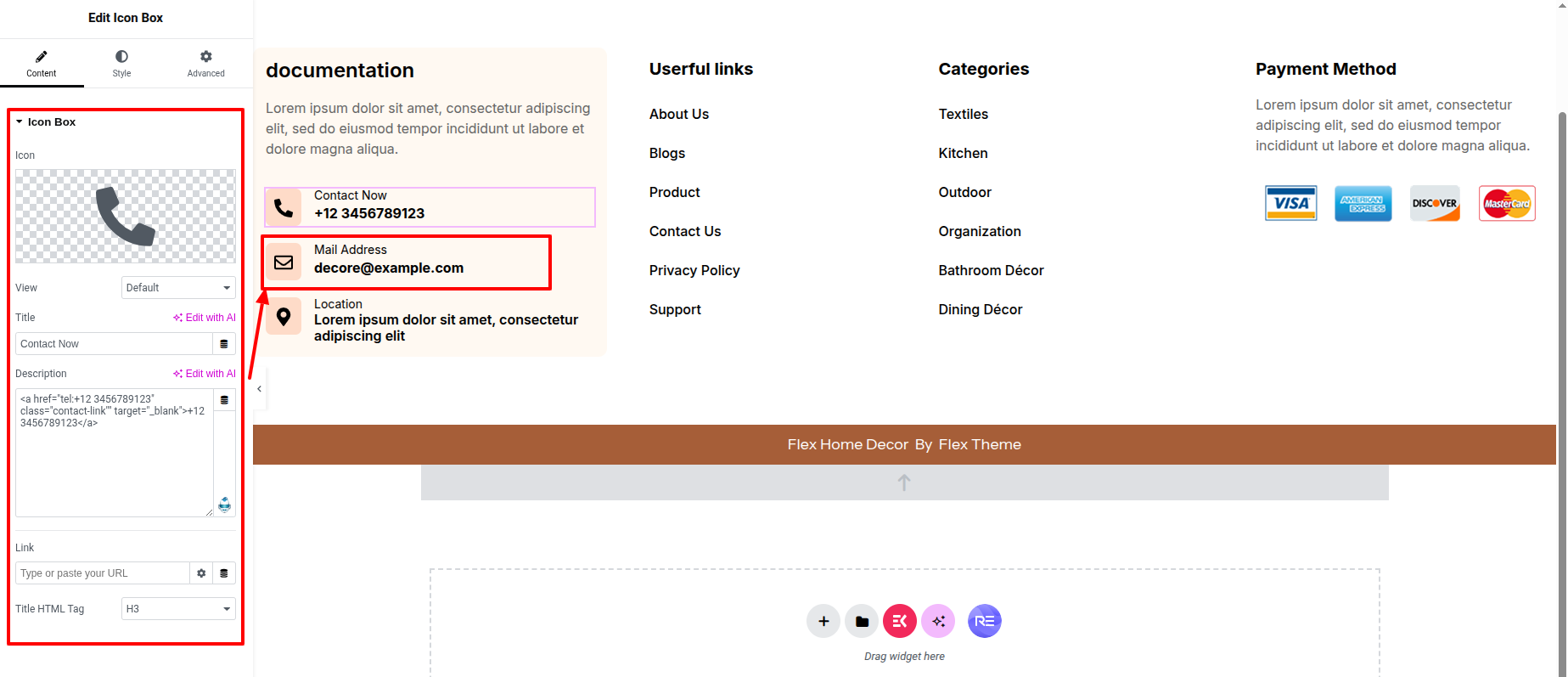Open the Privacy Policy footer link
Image resolution: width=1568 pixels, height=677 pixels.
tap(694, 270)
